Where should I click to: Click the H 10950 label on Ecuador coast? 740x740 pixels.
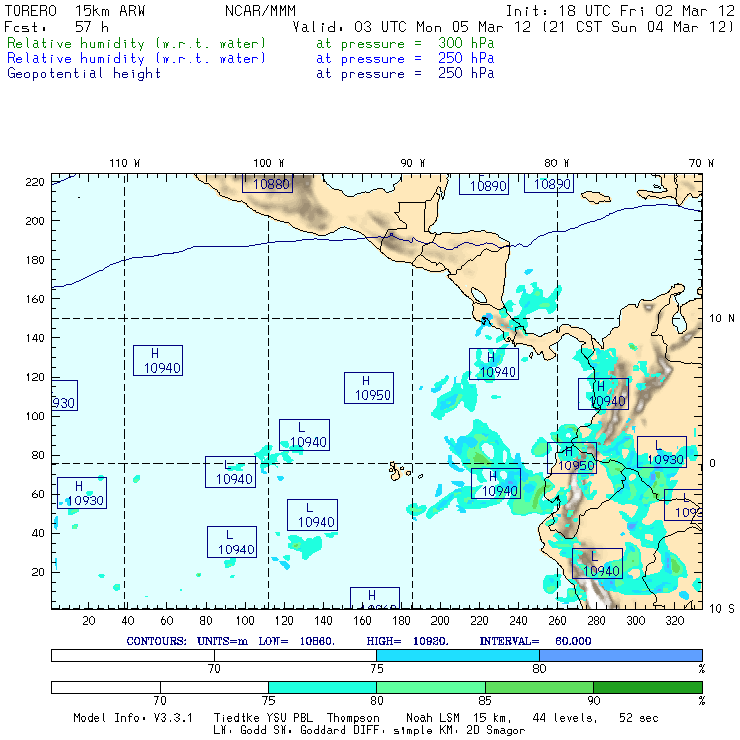(x=573, y=458)
